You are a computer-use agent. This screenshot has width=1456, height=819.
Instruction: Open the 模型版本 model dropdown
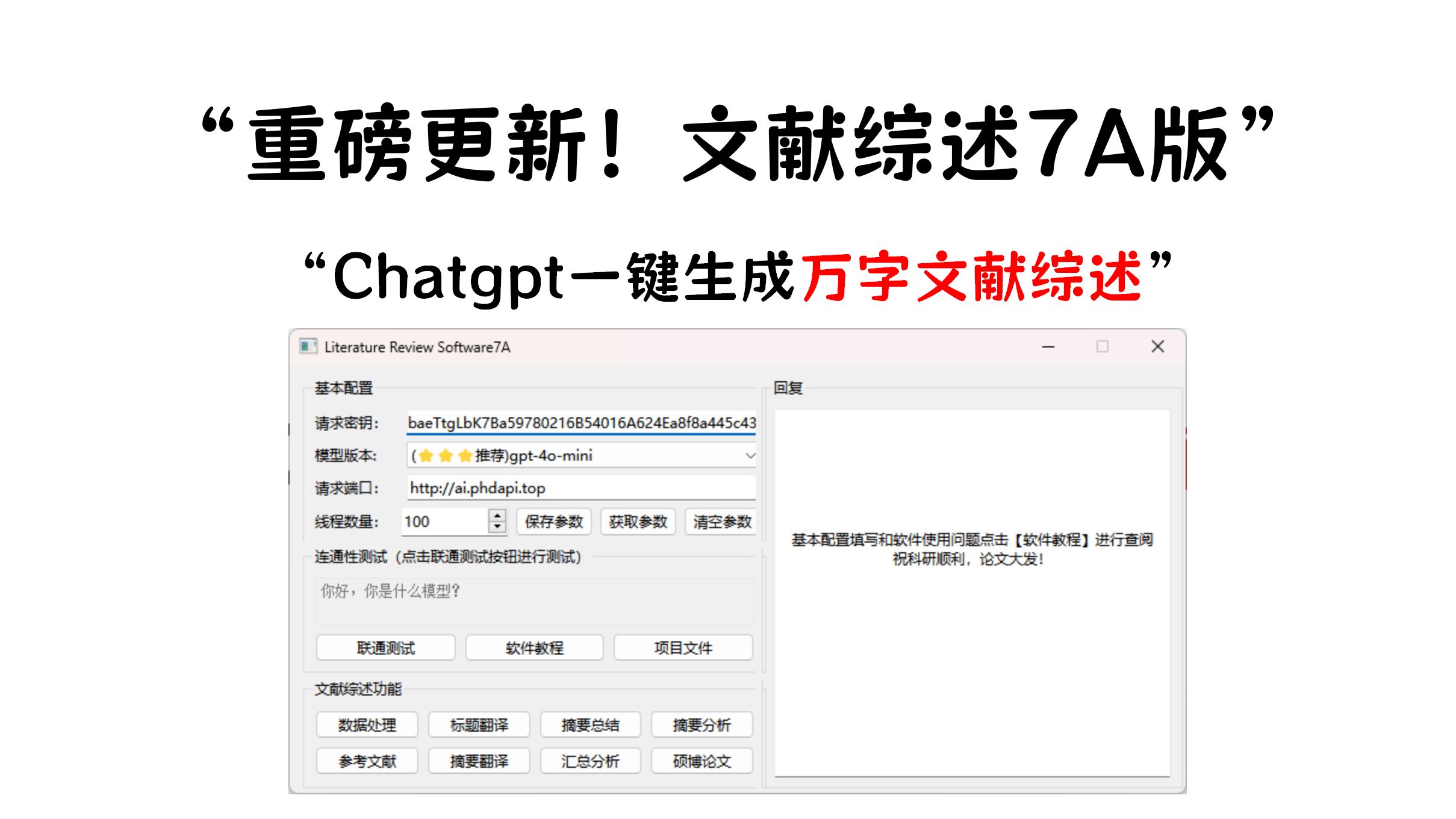click(581, 455)
